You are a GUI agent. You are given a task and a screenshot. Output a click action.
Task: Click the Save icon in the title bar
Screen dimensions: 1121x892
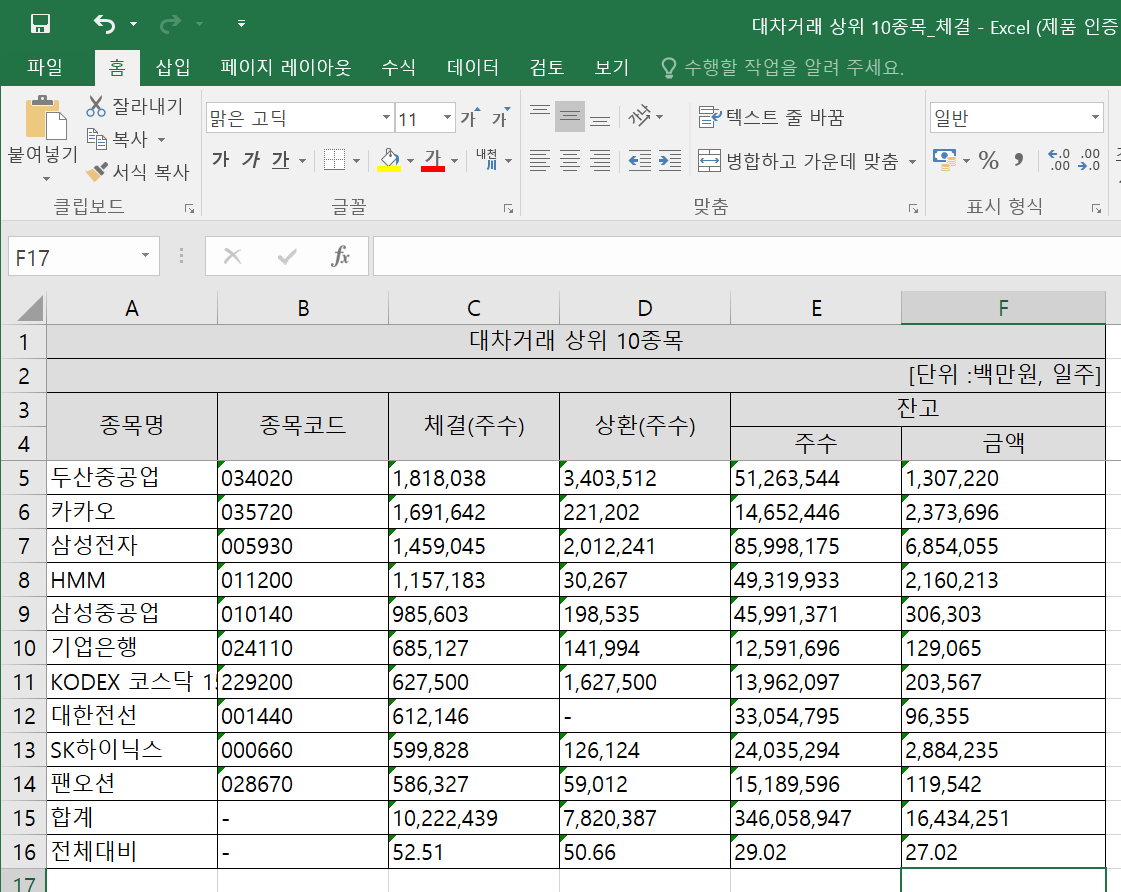[x=41, y=24]
